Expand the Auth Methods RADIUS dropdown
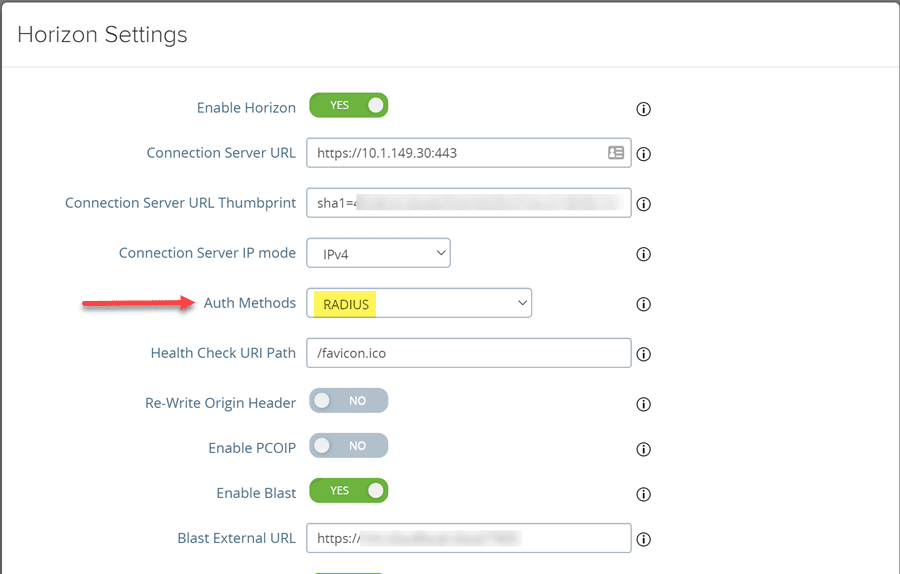 419,303
